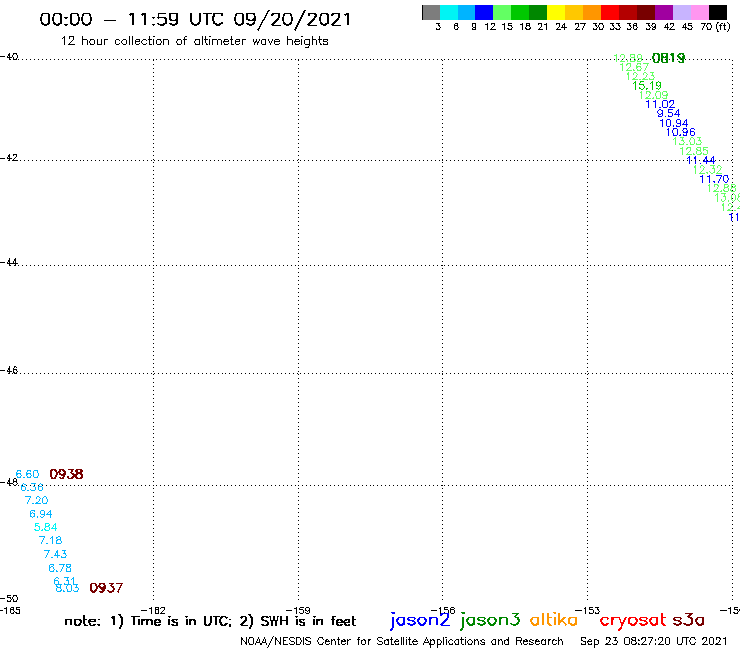
Task: Click the dark red 0937 time stamp
Action: tap(106, 588)
